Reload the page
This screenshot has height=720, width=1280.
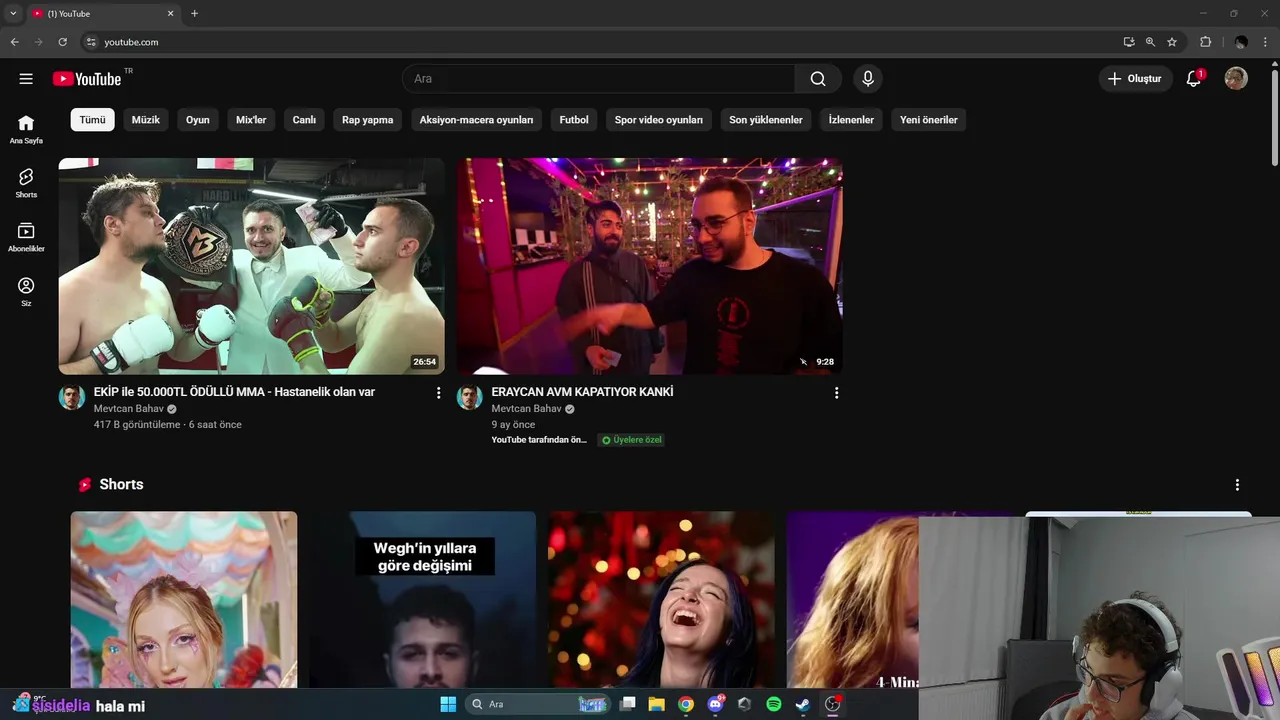coord(62,42)
